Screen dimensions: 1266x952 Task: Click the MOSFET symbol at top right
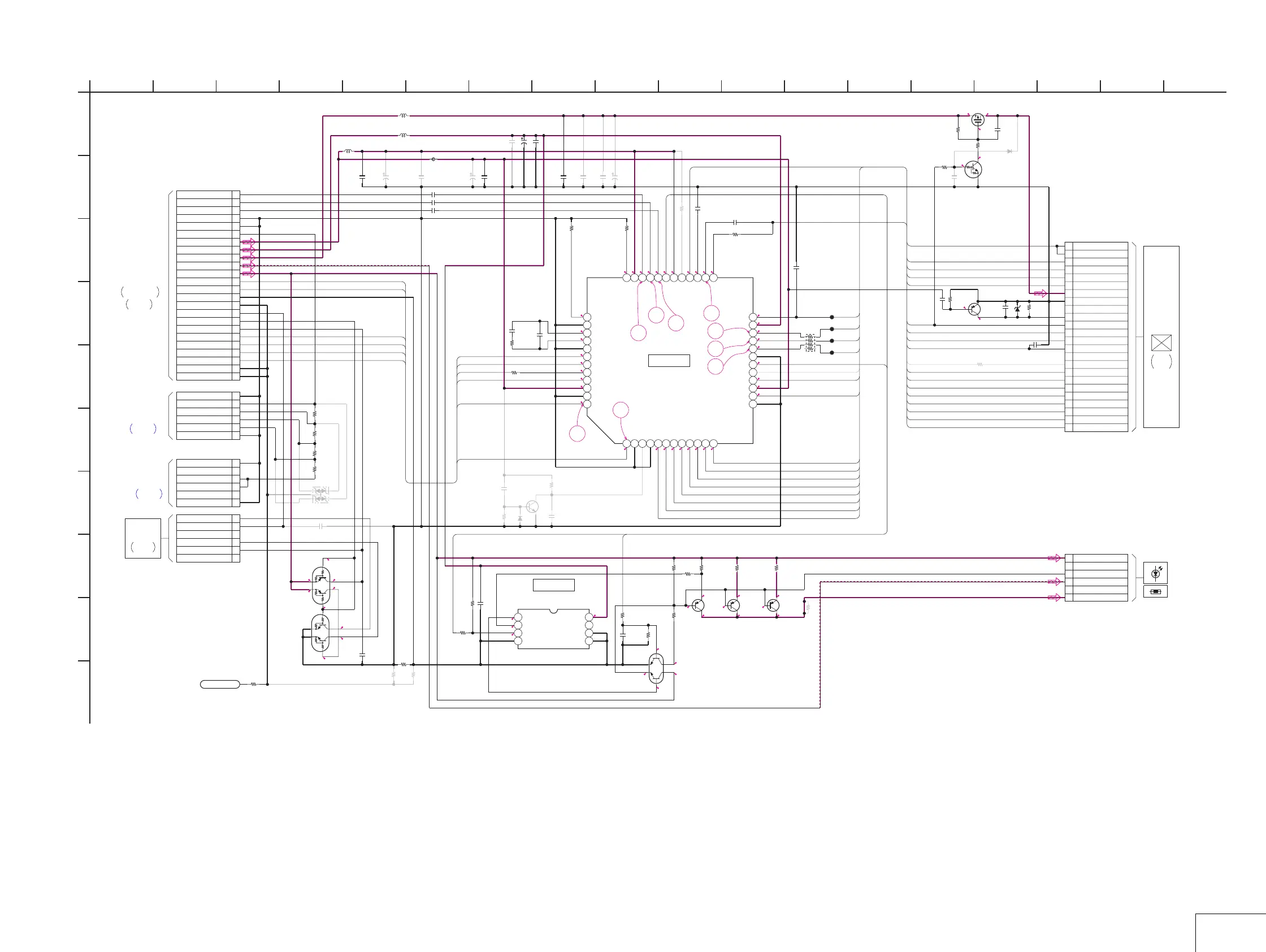click(x=978, y=120)
